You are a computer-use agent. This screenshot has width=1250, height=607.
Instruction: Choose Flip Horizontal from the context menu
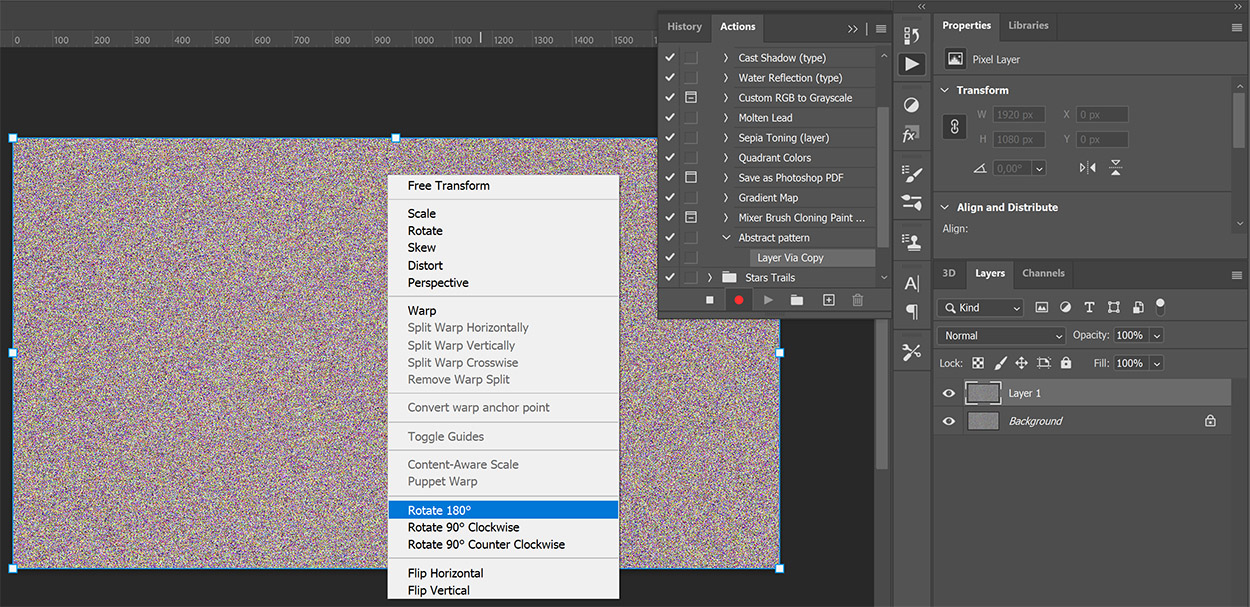tap(444, 572)
